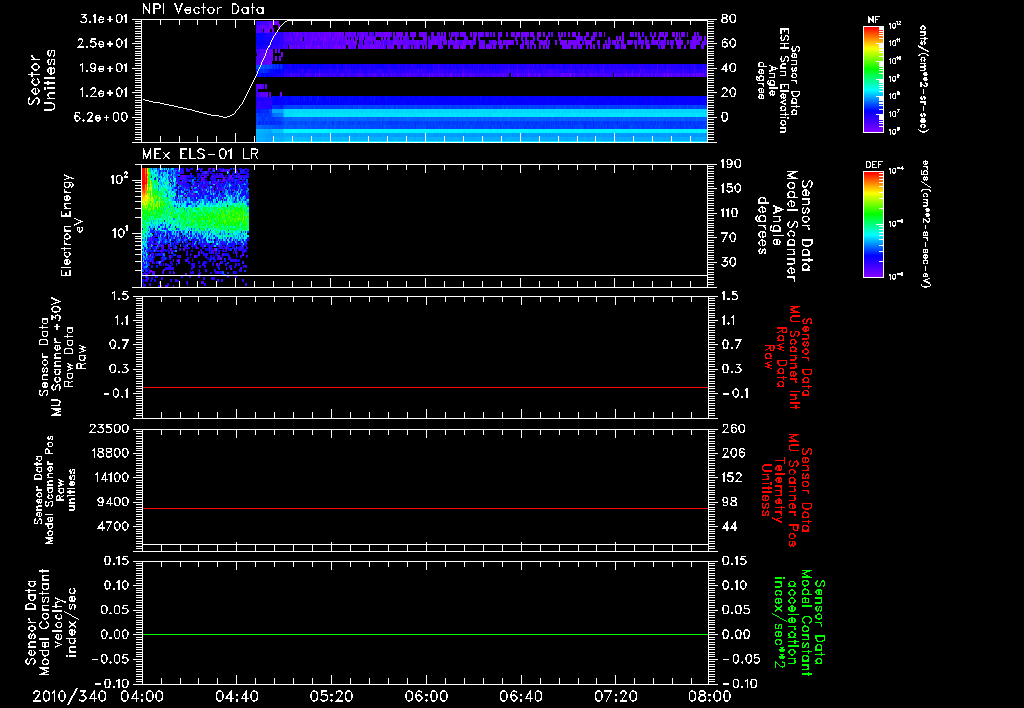The image size is (1024, 708).
Task: Click the Electron Energy eV axis label
Action: coord(71,225)
